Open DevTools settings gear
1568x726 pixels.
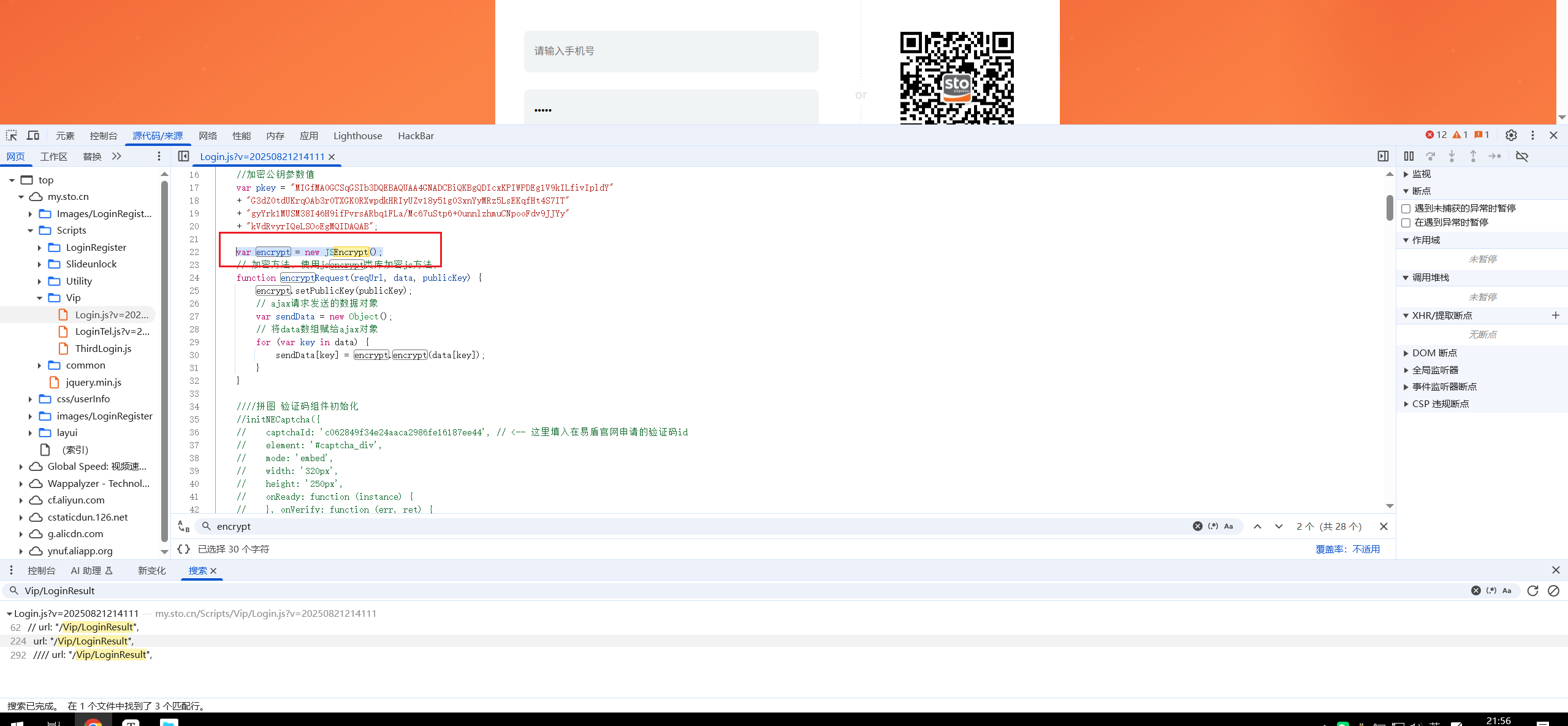[1511, 136]
